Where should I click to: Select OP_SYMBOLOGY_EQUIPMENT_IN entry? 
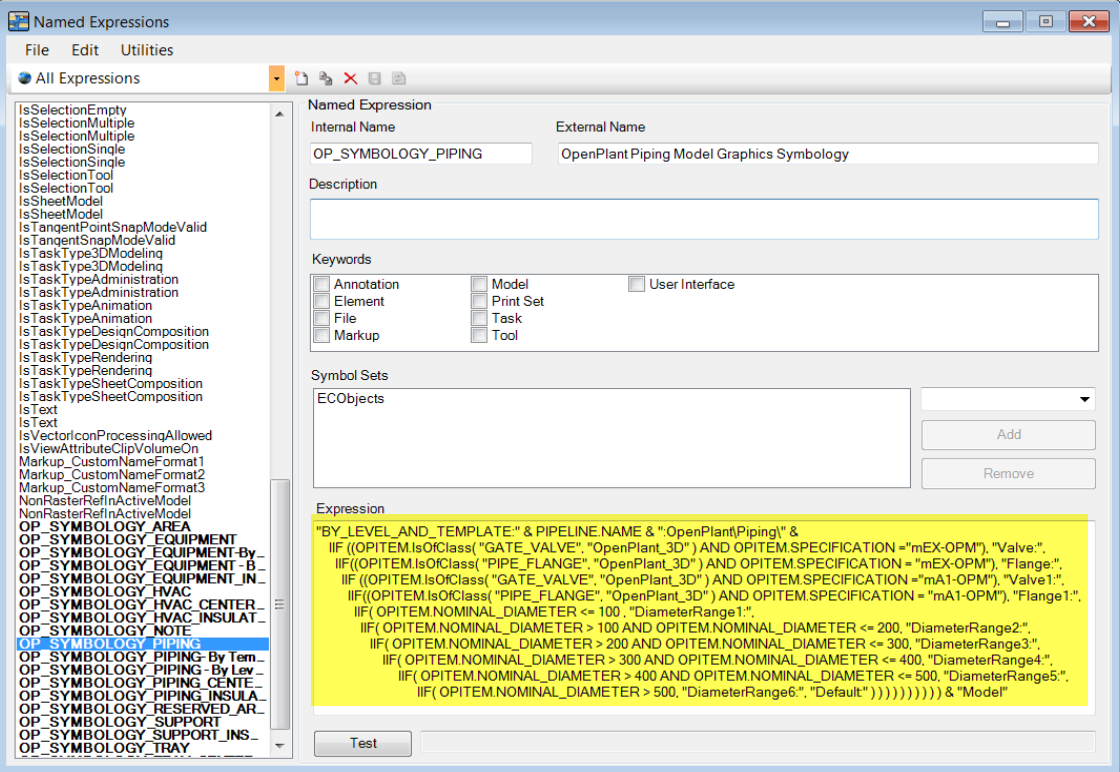point(143,578)
